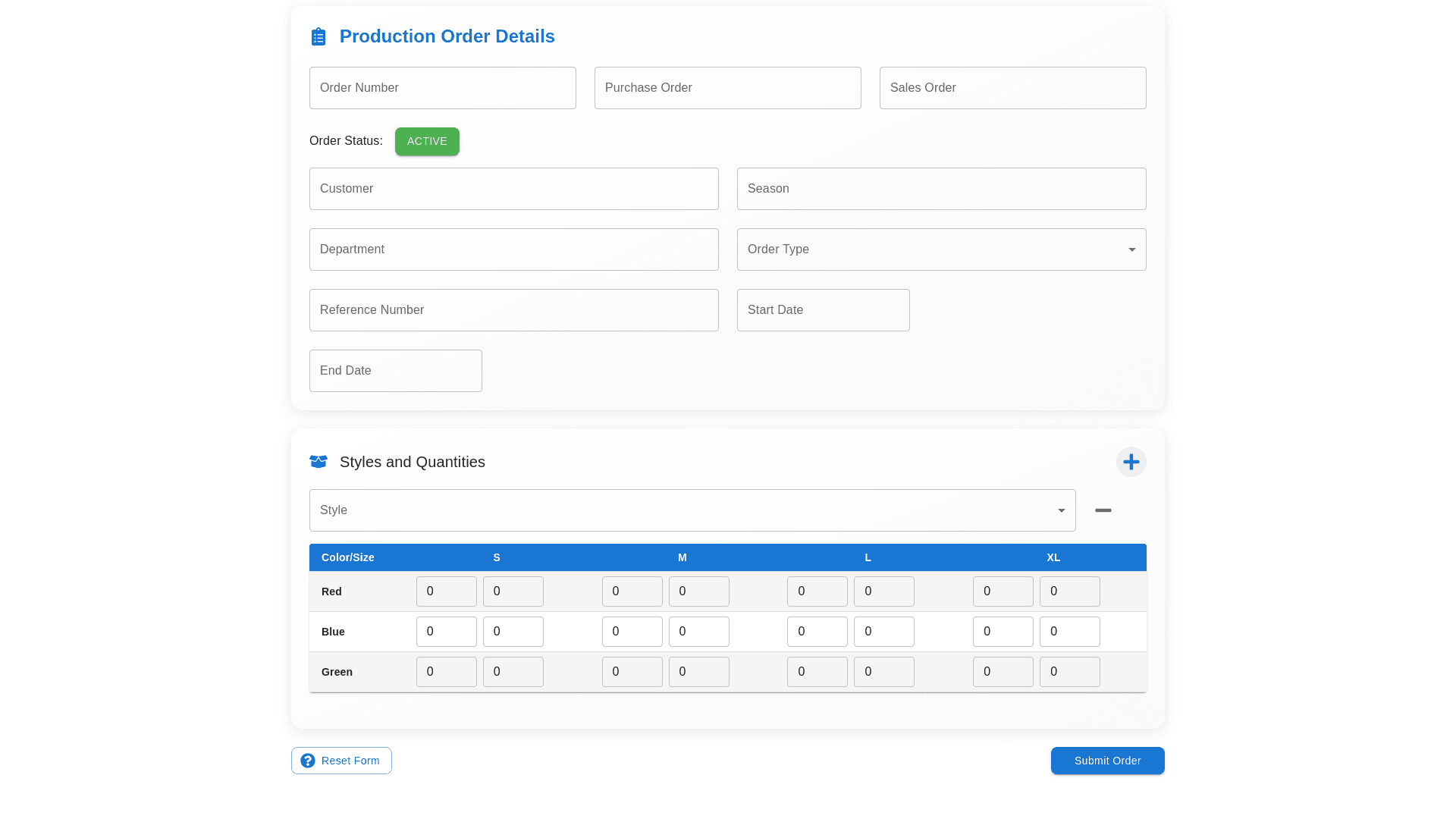
Task: Click the Reset Form button
Action: tap(350, 761)
